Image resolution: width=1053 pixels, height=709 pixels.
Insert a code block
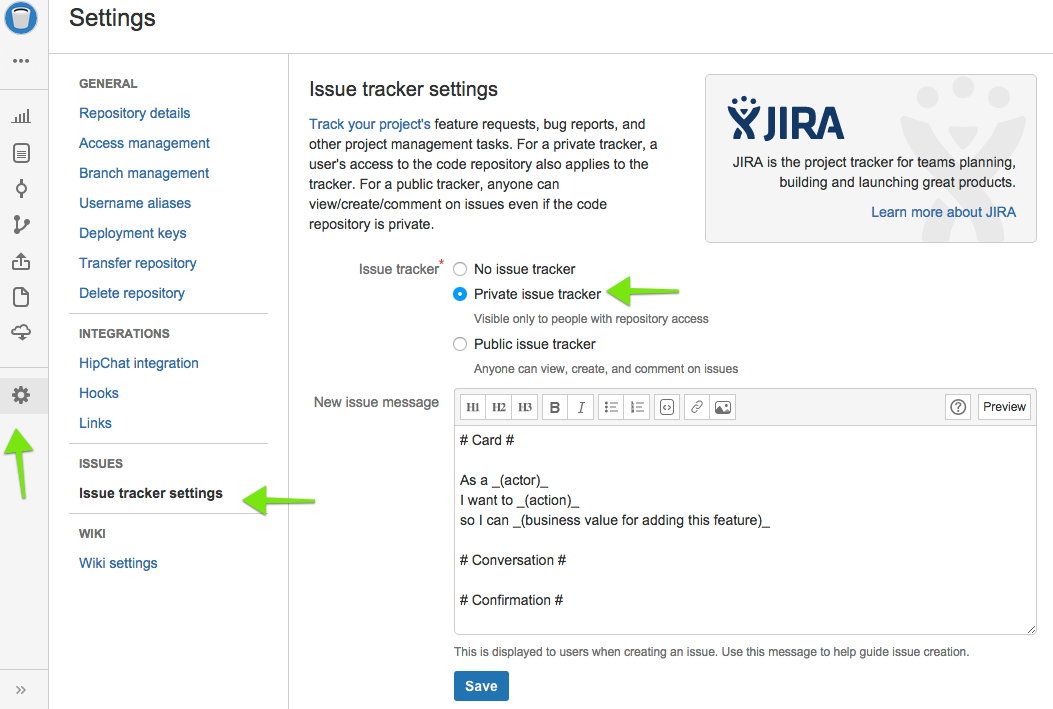click(x=667, y=407)
